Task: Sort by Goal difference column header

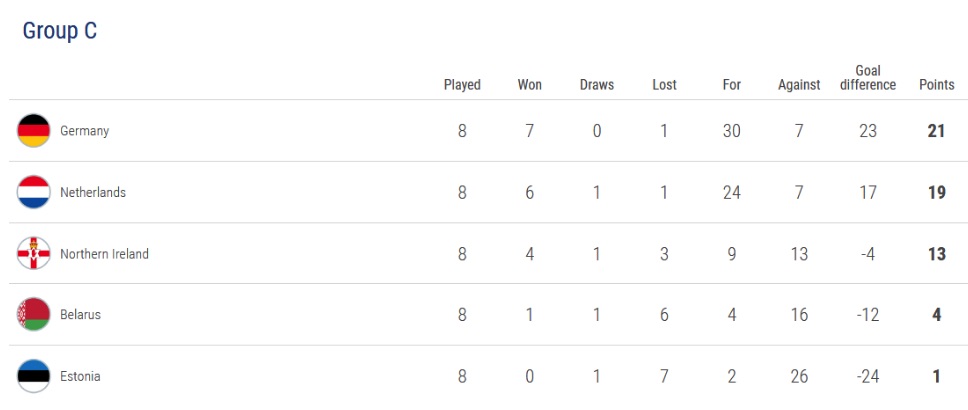Action: click(x=868, y=78)
